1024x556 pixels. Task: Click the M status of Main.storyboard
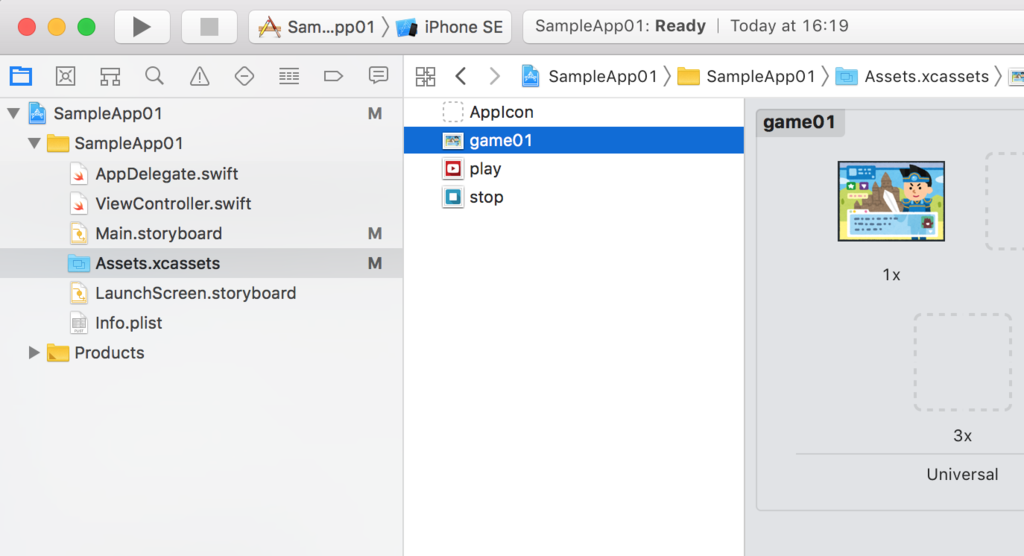375,233
